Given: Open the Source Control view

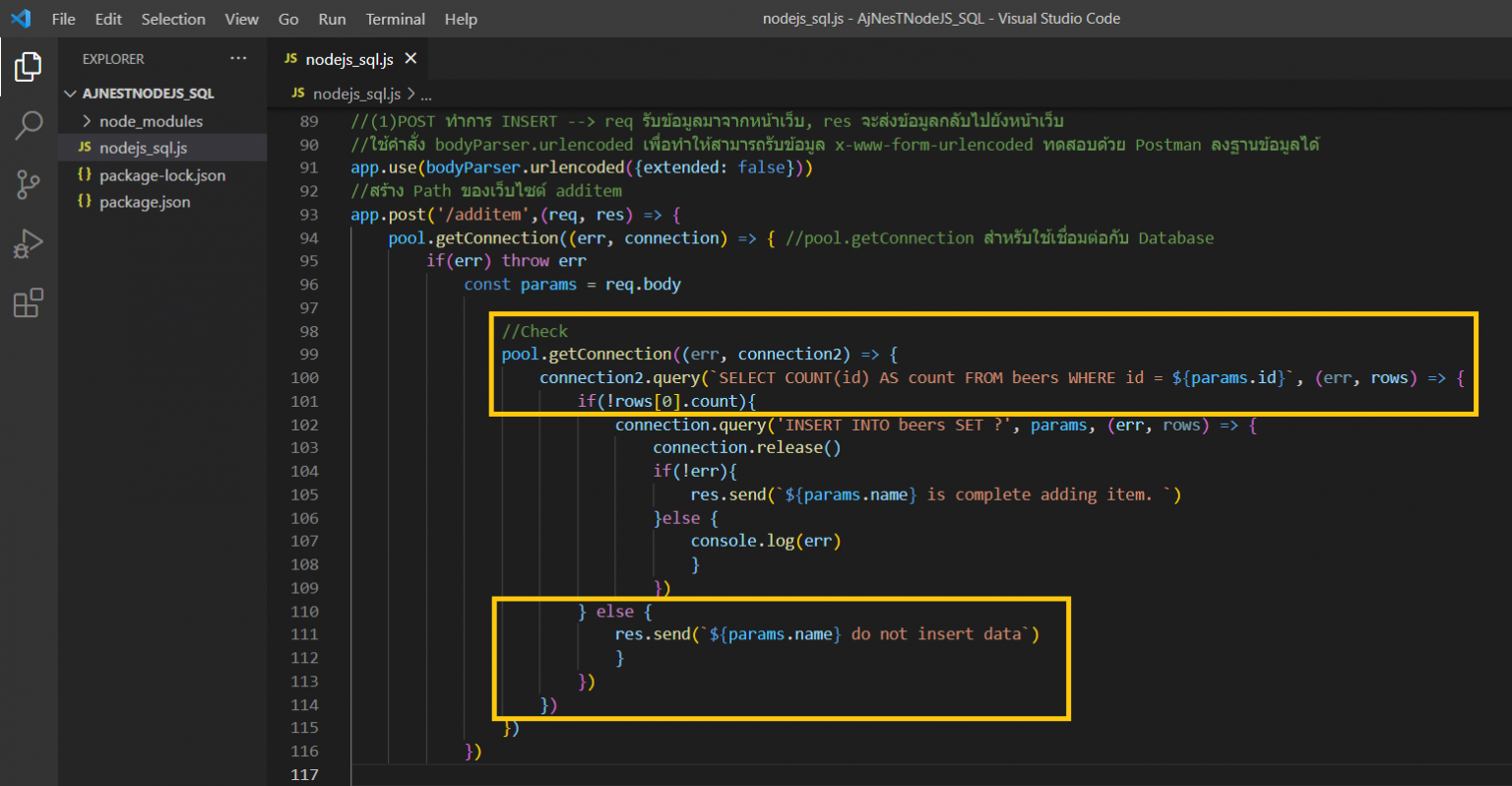Looking at the screenshot, I should 28,184.
